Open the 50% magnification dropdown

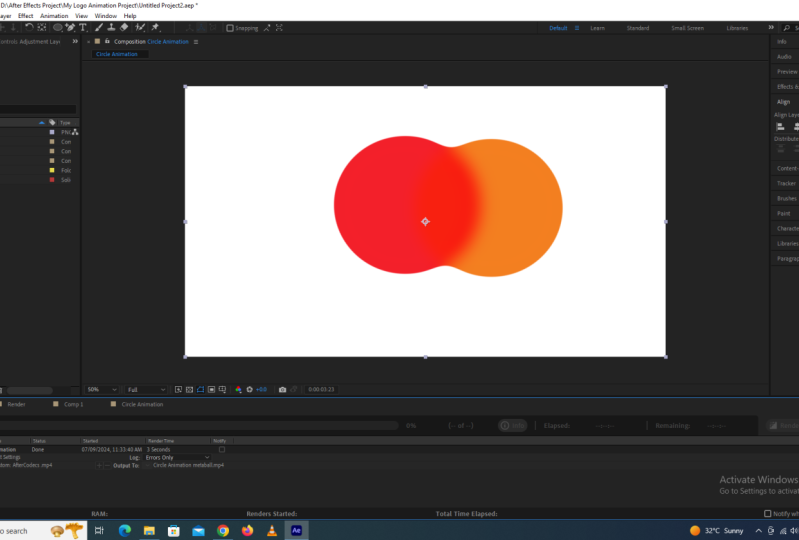[101, 390]
